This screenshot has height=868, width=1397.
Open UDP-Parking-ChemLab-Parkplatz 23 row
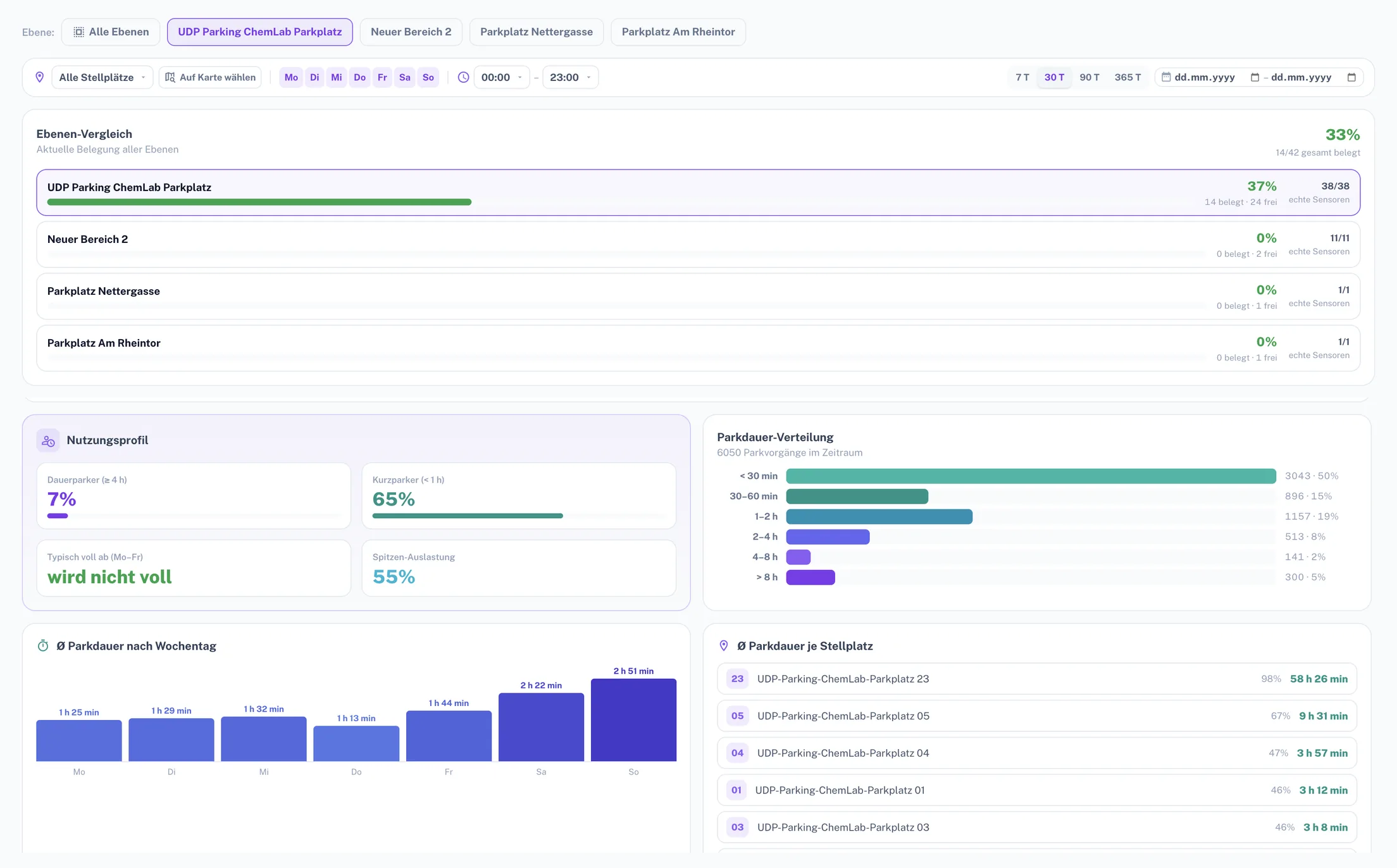click(x=1037, y=679)
